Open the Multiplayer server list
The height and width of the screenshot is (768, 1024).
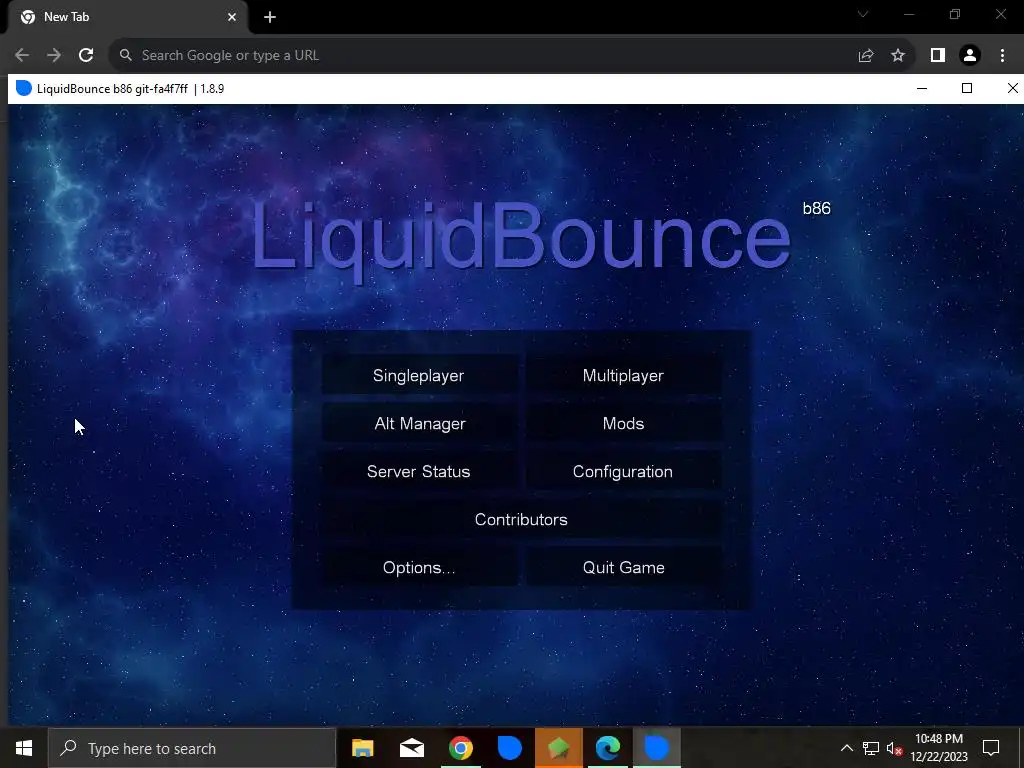(623, 376)
